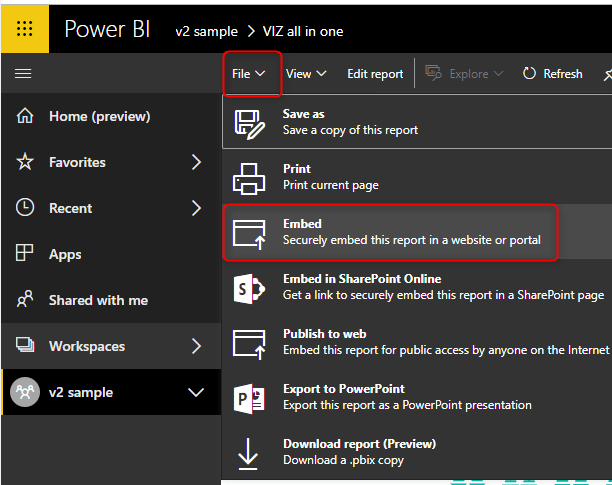Image resolution: width=612 pixels, height=485 pixels.
Task: Select Export to PowerPoint option
Action: (x=417, y=397)
